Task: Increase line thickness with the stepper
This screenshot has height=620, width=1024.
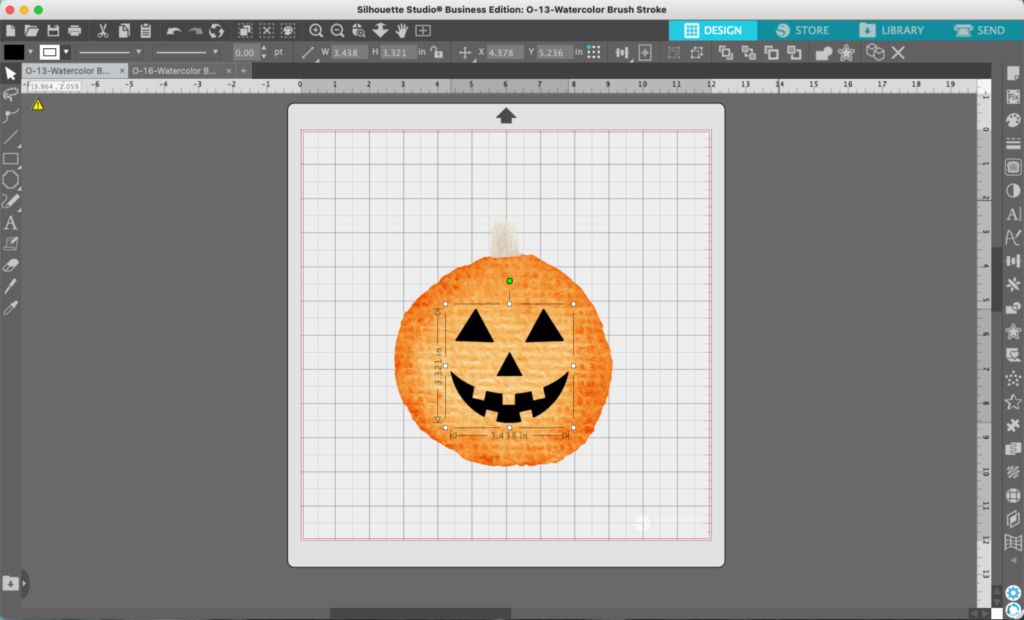Action: tap(264, 48)
